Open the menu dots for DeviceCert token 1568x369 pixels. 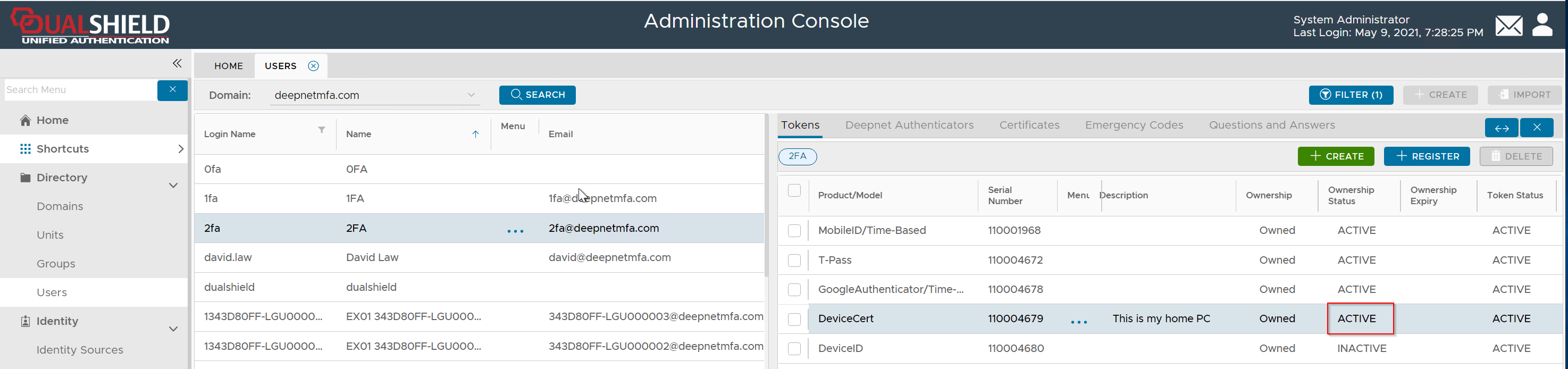[x=1079, y=322]
